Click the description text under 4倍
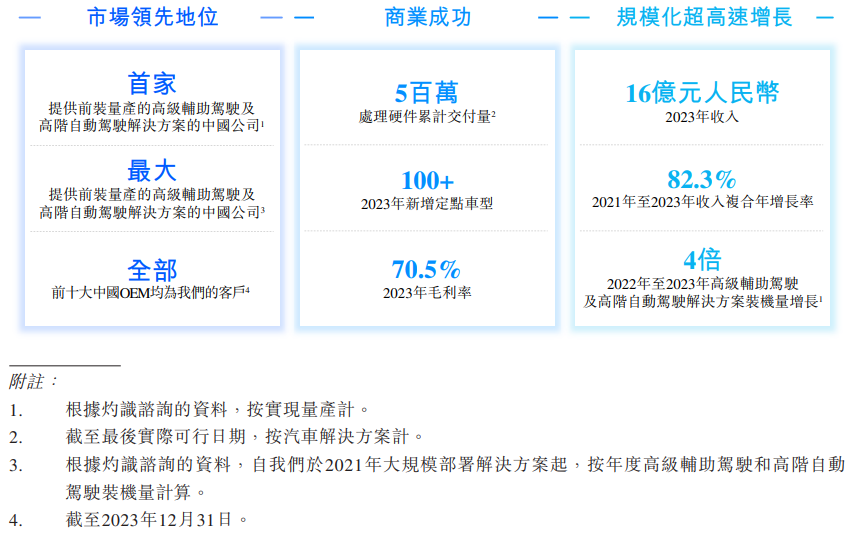This screenshot has width=854, height=535. (x=703, y=293)
